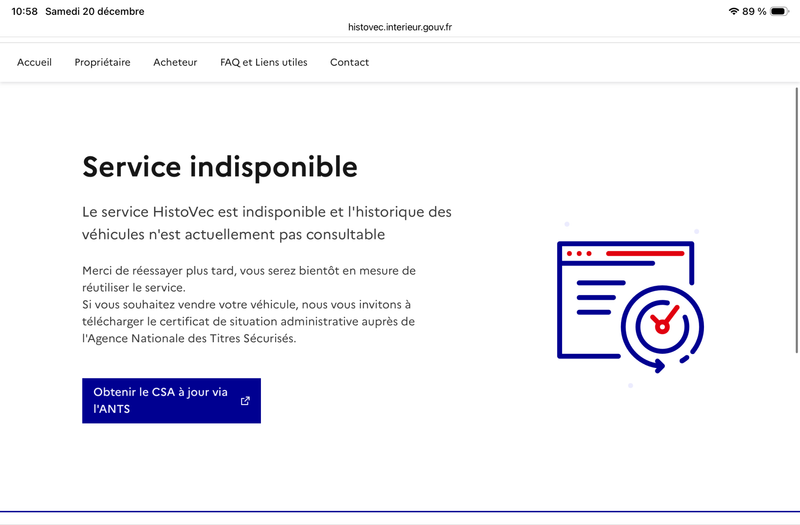Click the red clock icon in the illustration
The height and width of the screenshot is (525, 800).
(662, 321)
